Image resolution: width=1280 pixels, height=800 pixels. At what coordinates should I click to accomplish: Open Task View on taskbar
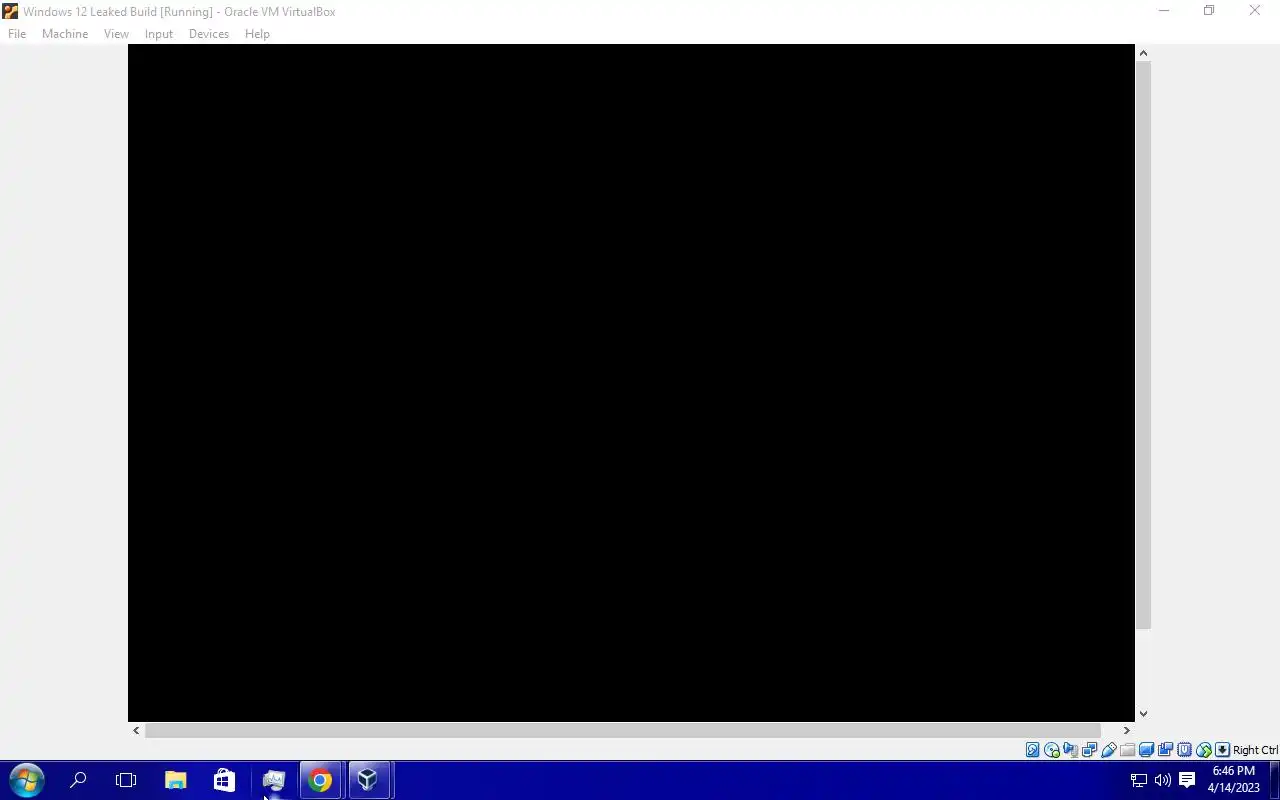pyautogui.click(x=126, y=780)
